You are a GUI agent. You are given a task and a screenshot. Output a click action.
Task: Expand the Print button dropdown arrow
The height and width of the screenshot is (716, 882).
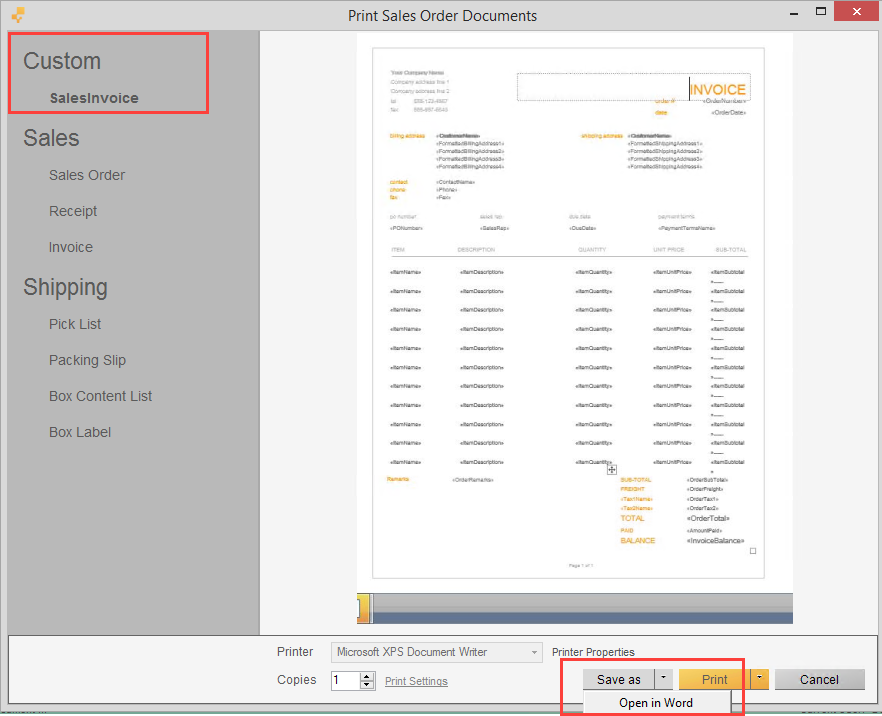pos(760,679)
